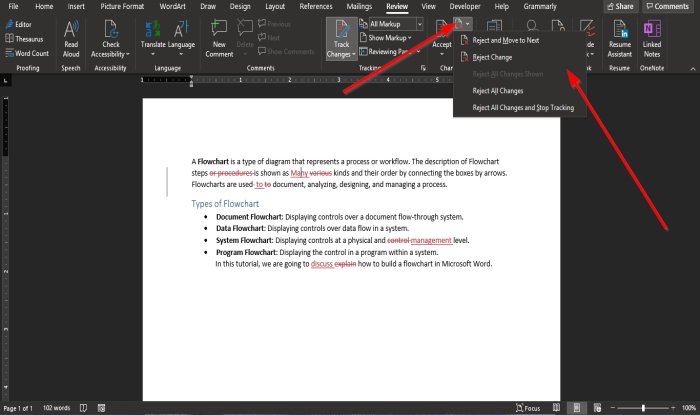Expand the Show Markup menu

coord(386,38)
